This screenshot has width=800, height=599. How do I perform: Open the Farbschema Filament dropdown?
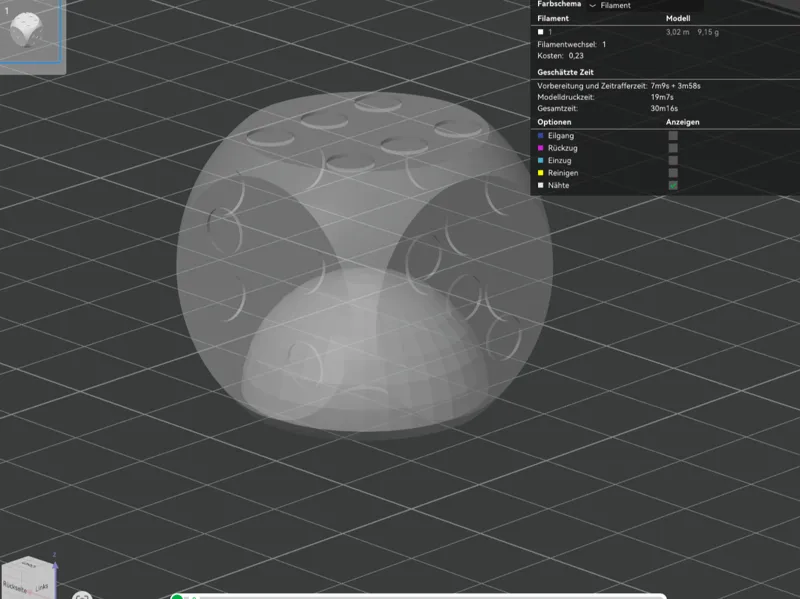tap(646, 5)
